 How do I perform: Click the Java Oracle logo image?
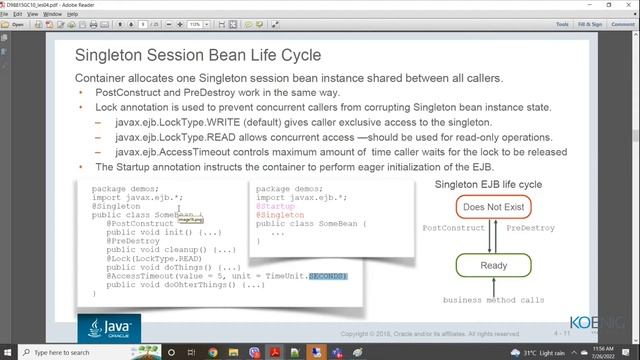(109, 328)
